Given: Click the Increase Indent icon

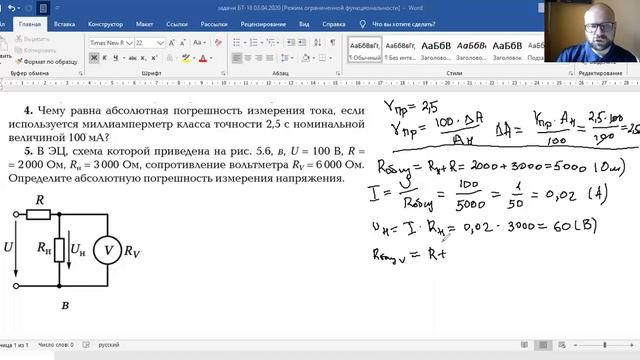Looking at the screenshot, I should (302, 42).
